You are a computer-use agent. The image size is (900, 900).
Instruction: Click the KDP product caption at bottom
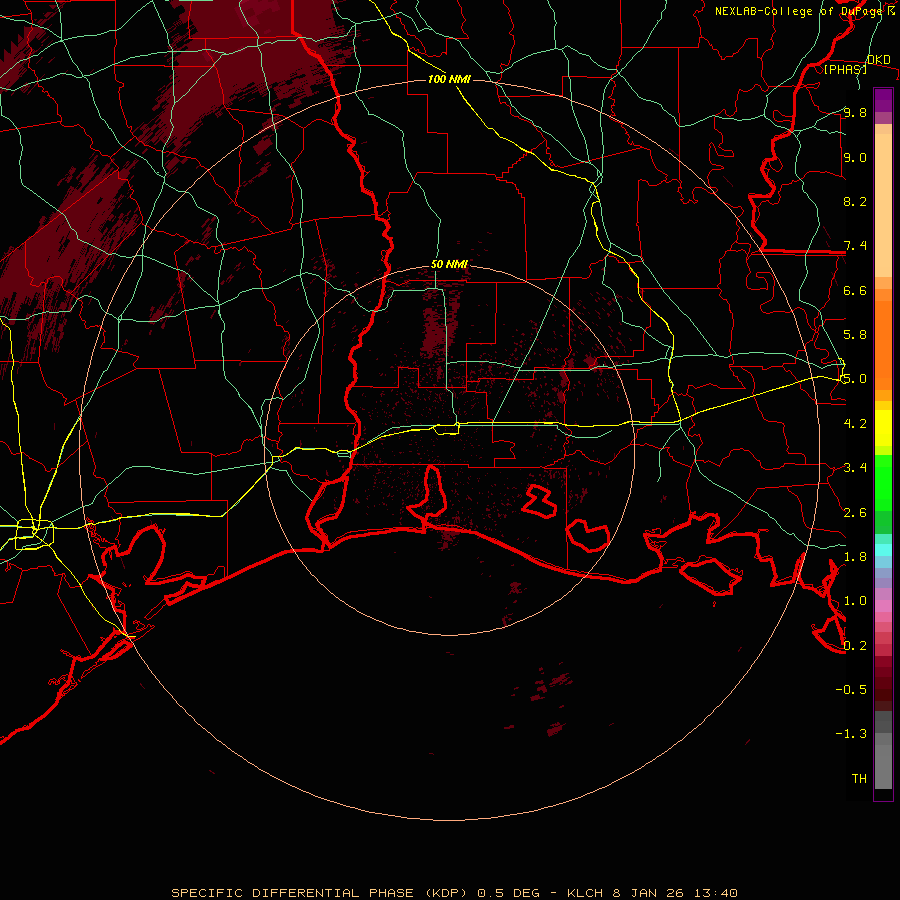point(454,893)
